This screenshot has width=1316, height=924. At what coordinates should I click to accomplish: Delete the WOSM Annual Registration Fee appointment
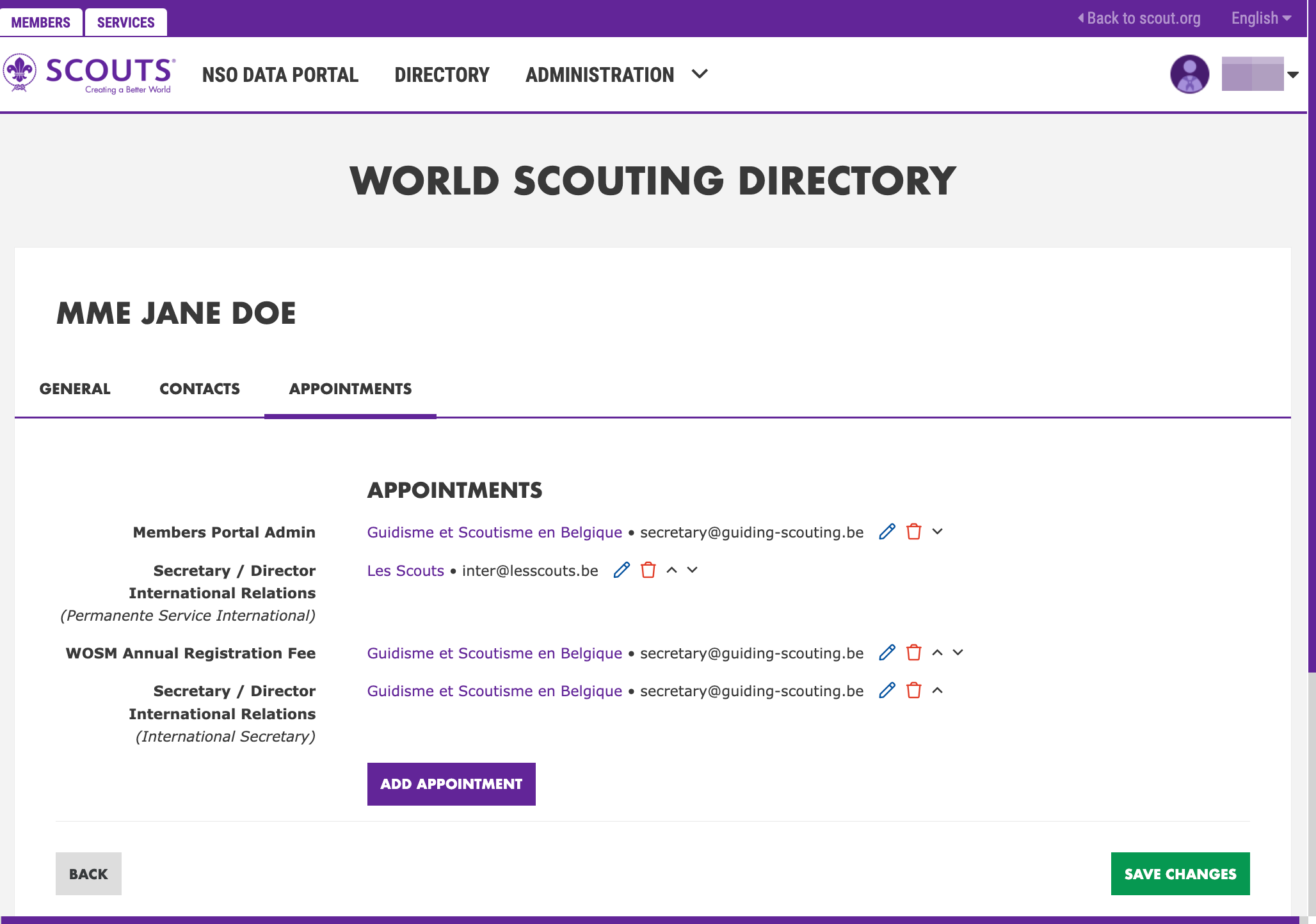click(x=914, y=653)
